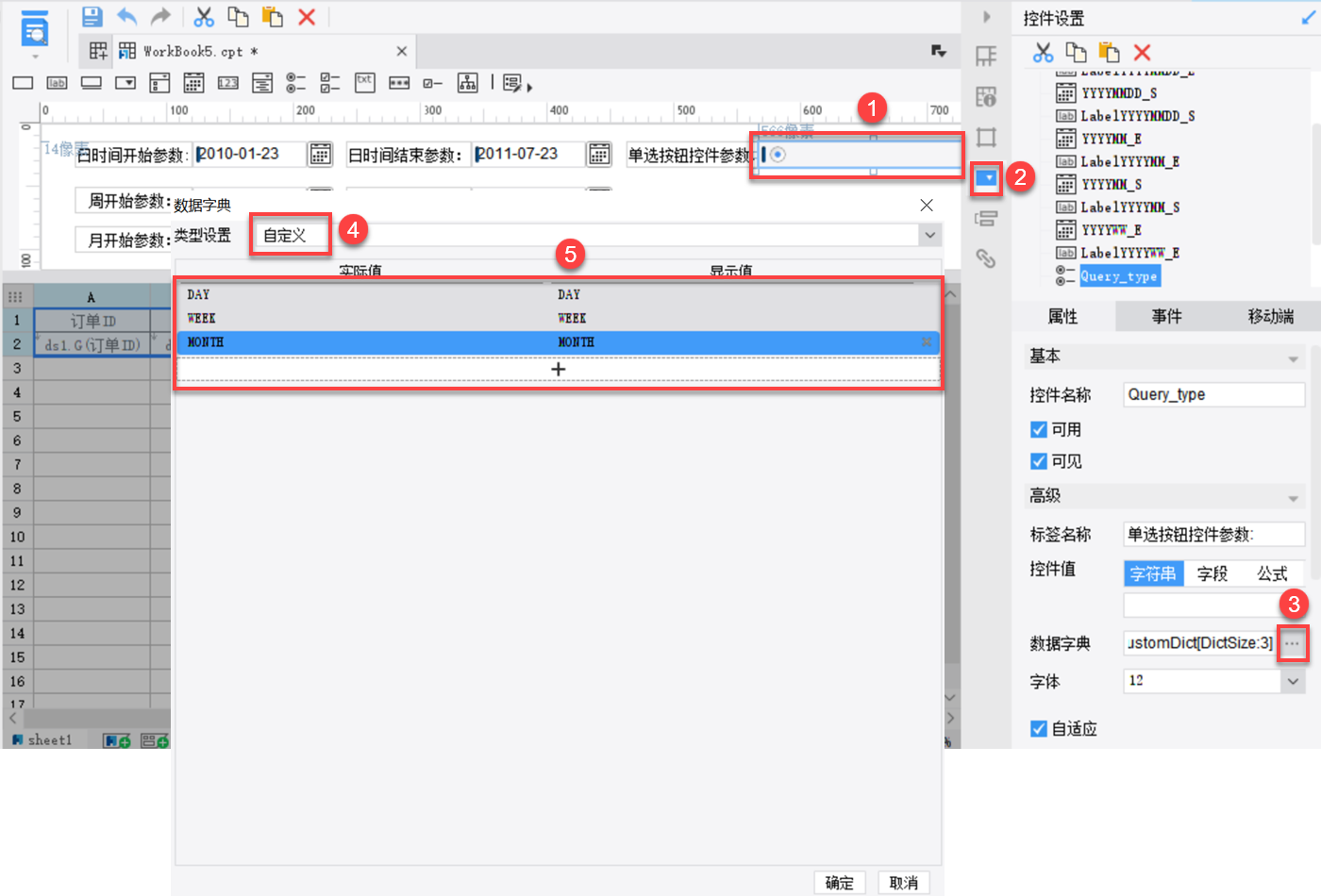The width and height of the screenshot is (1321, 896).
Task: Insert a checkbox group widget
Action: [329, 83]
